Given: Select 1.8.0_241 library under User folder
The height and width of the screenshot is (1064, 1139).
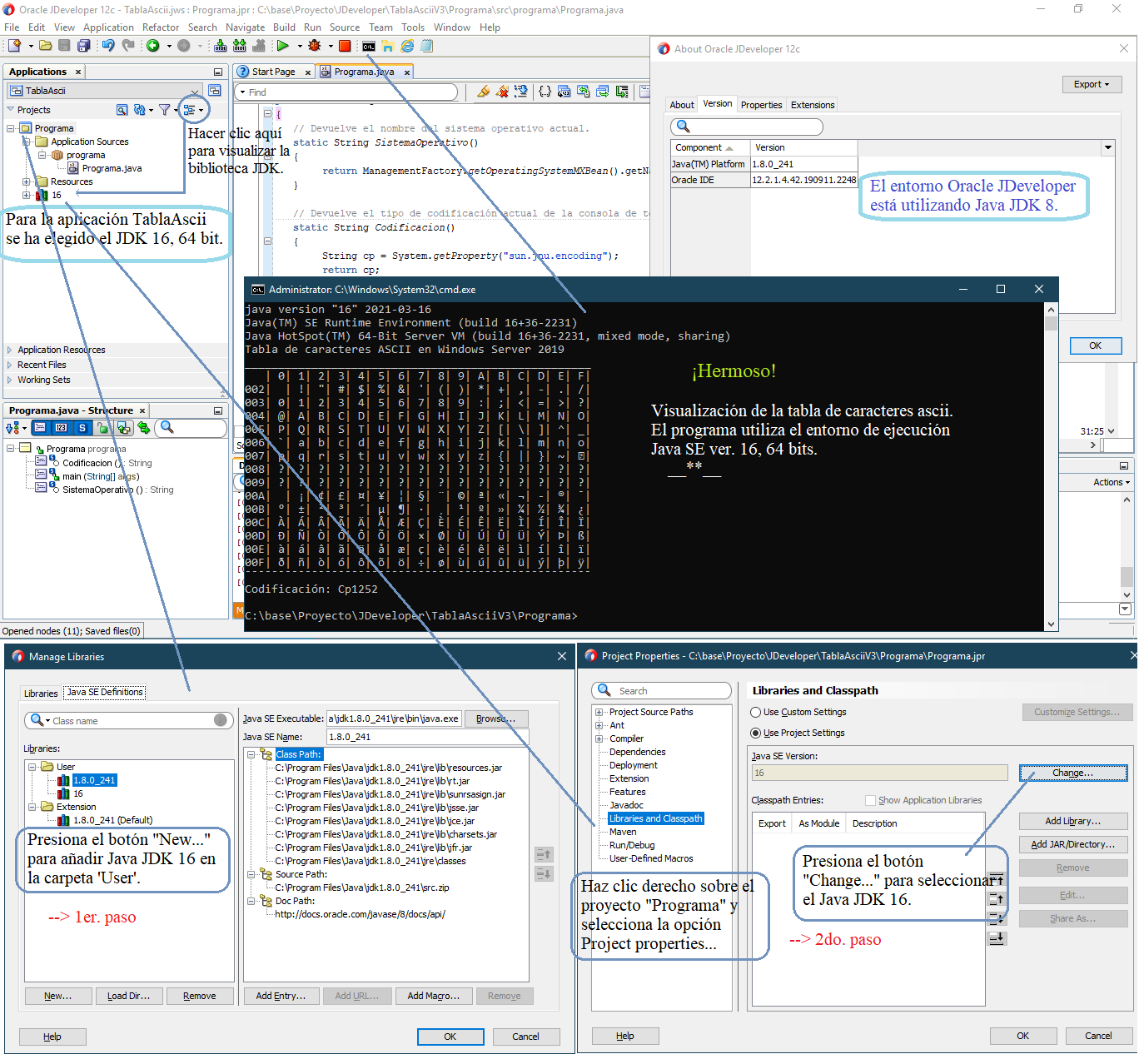Looking at the screenshot, I should pyautogui.click(x=94, y=781).
